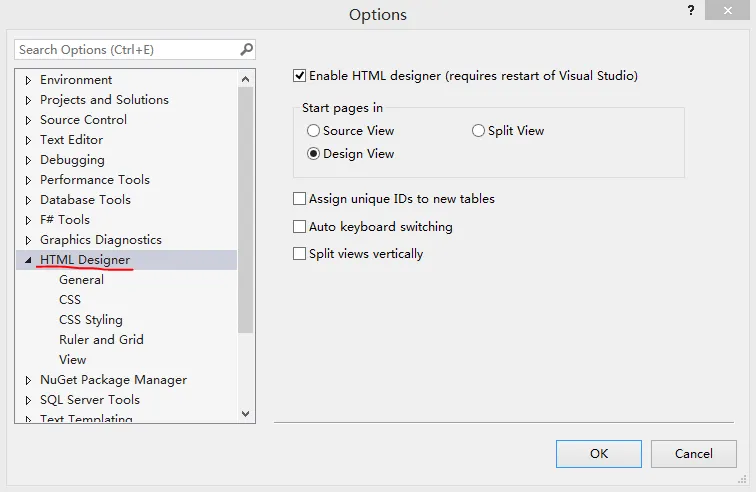
Task: Click the search magnifier icon
Action: [x=246, y=49]
